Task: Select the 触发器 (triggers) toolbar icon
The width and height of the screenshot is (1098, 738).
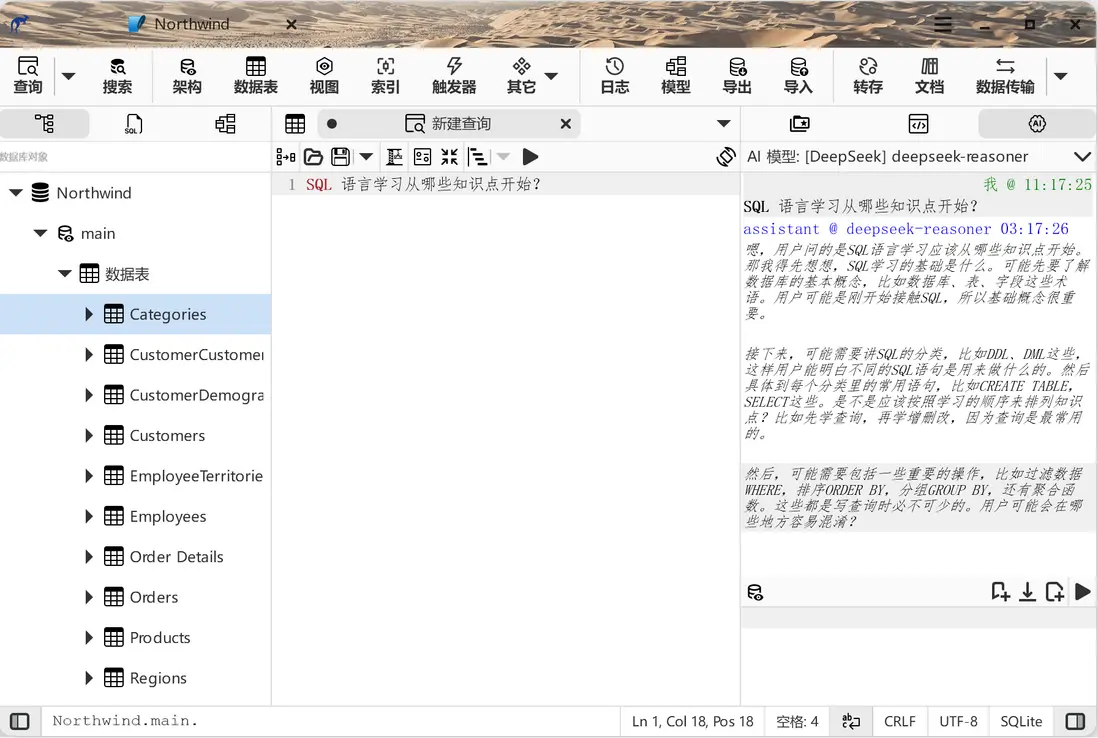Action: tap(454, 75)
